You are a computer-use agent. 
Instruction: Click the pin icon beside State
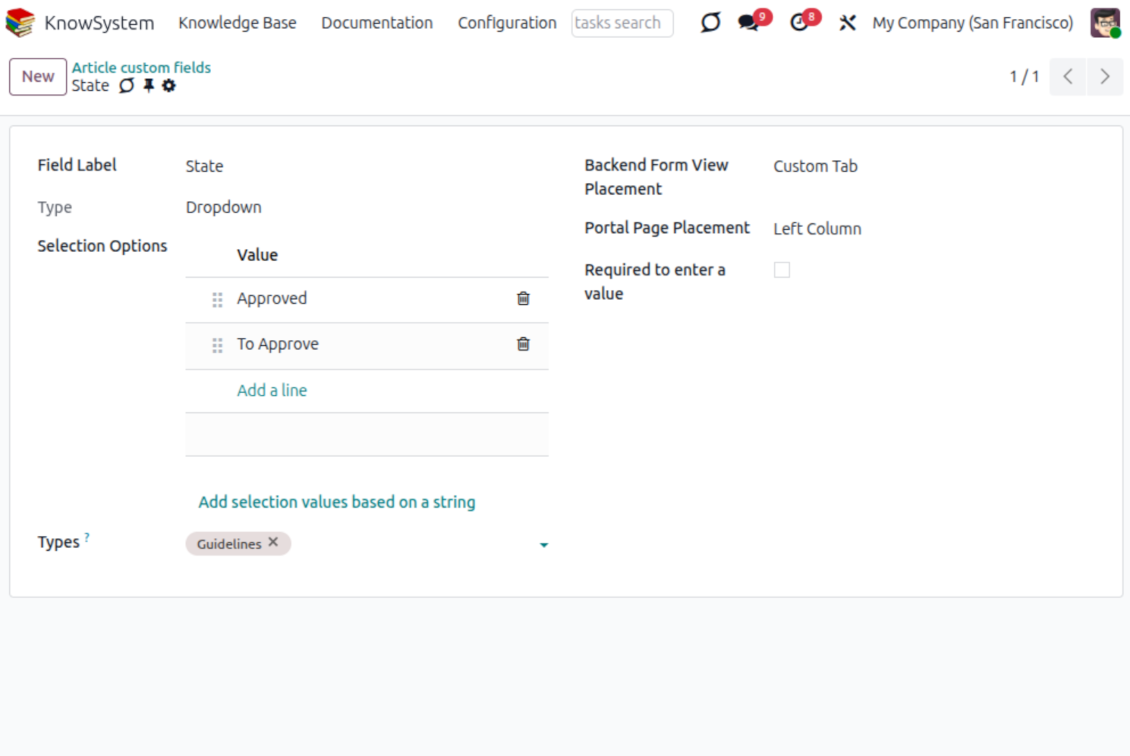(149, 86)
